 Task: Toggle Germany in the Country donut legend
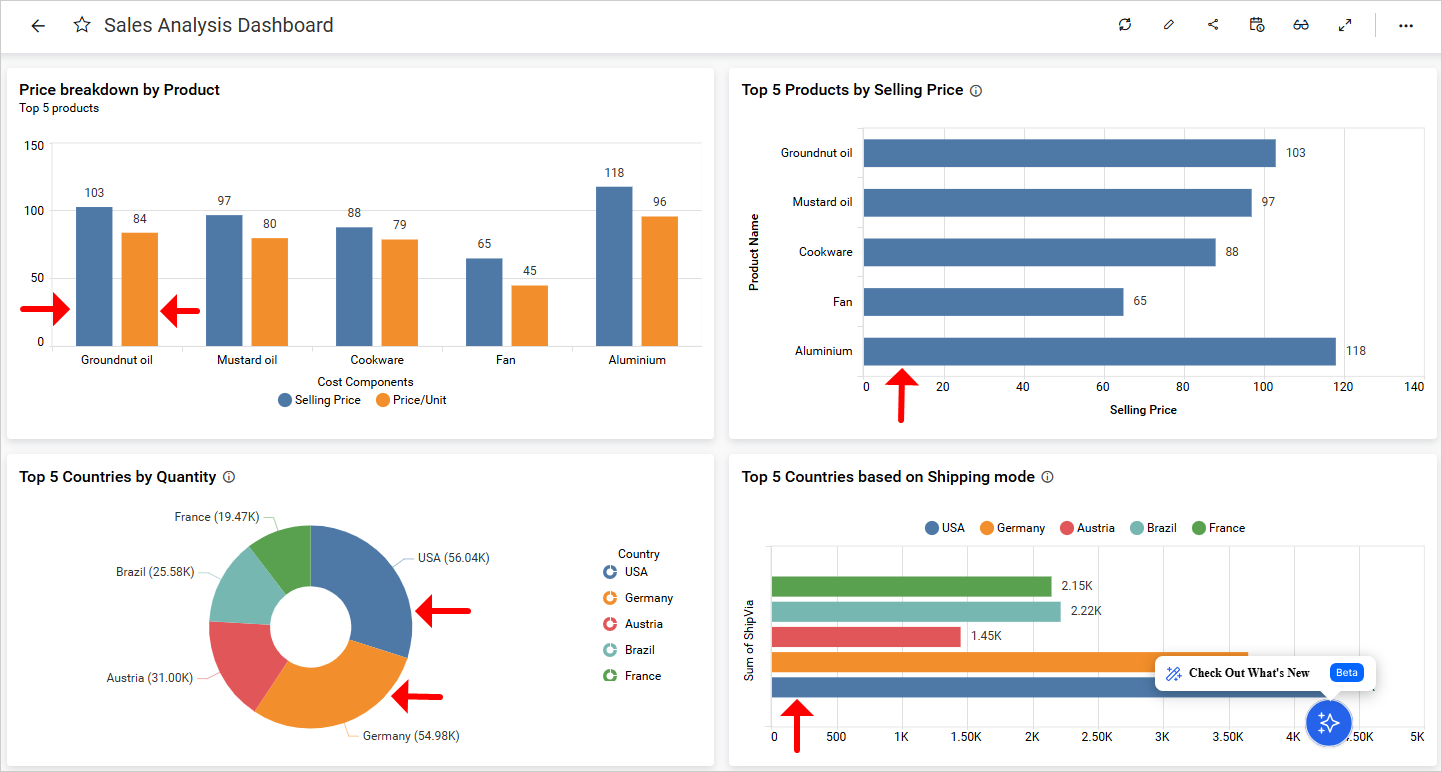coord(638,598)
